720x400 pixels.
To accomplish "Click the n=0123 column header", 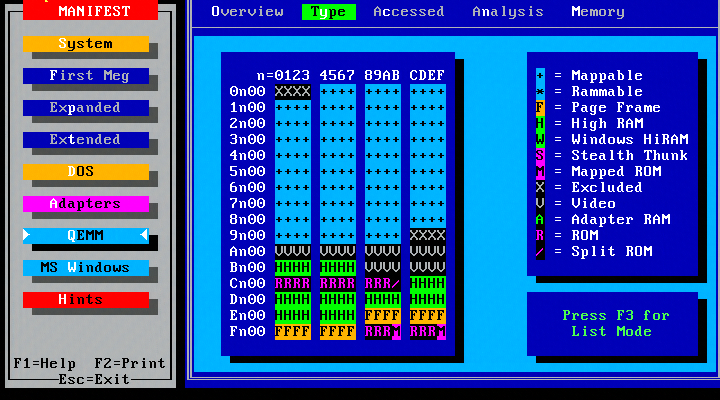I will pyautogui.click(x=283, y=75).
